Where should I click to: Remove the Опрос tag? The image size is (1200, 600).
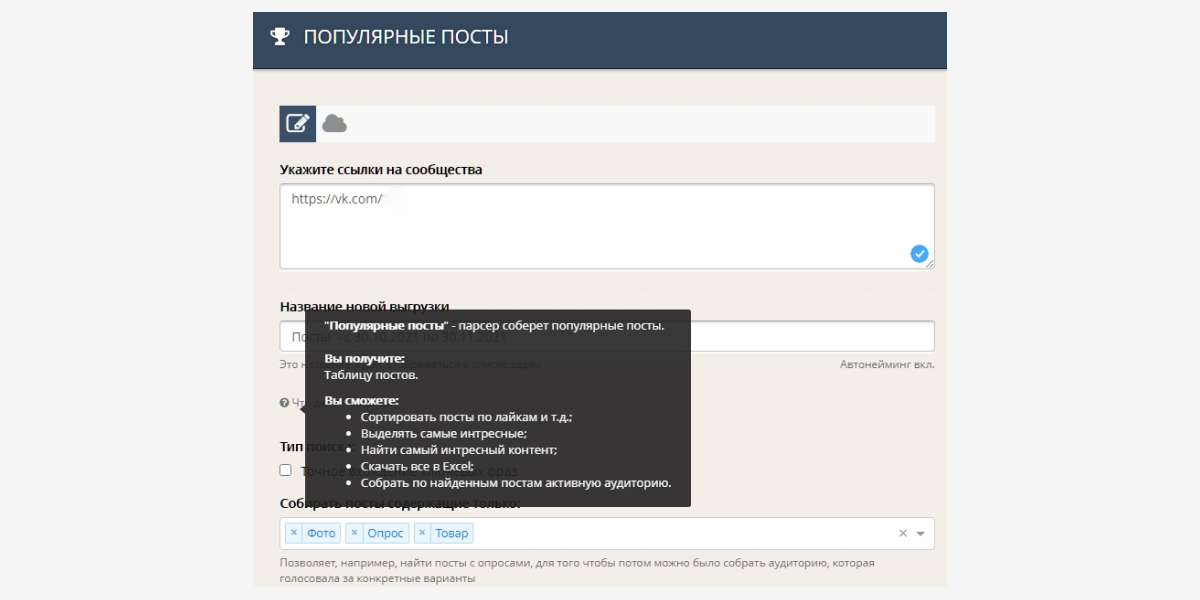tap(354, 533)
